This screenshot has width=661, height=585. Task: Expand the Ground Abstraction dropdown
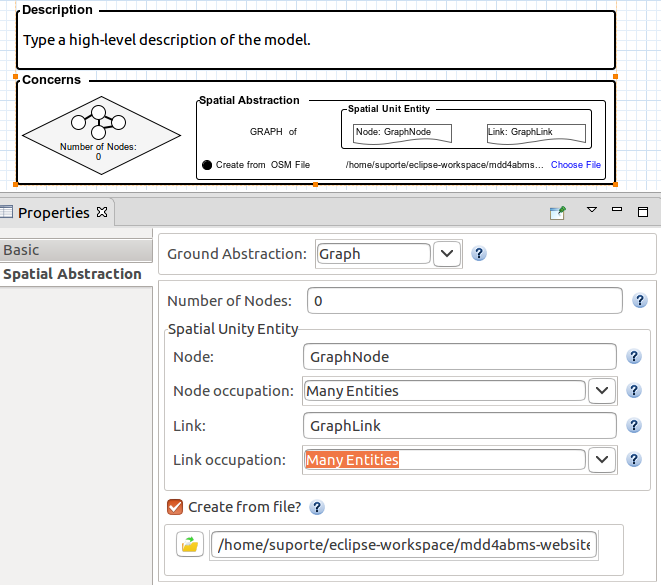click(447, 254)
